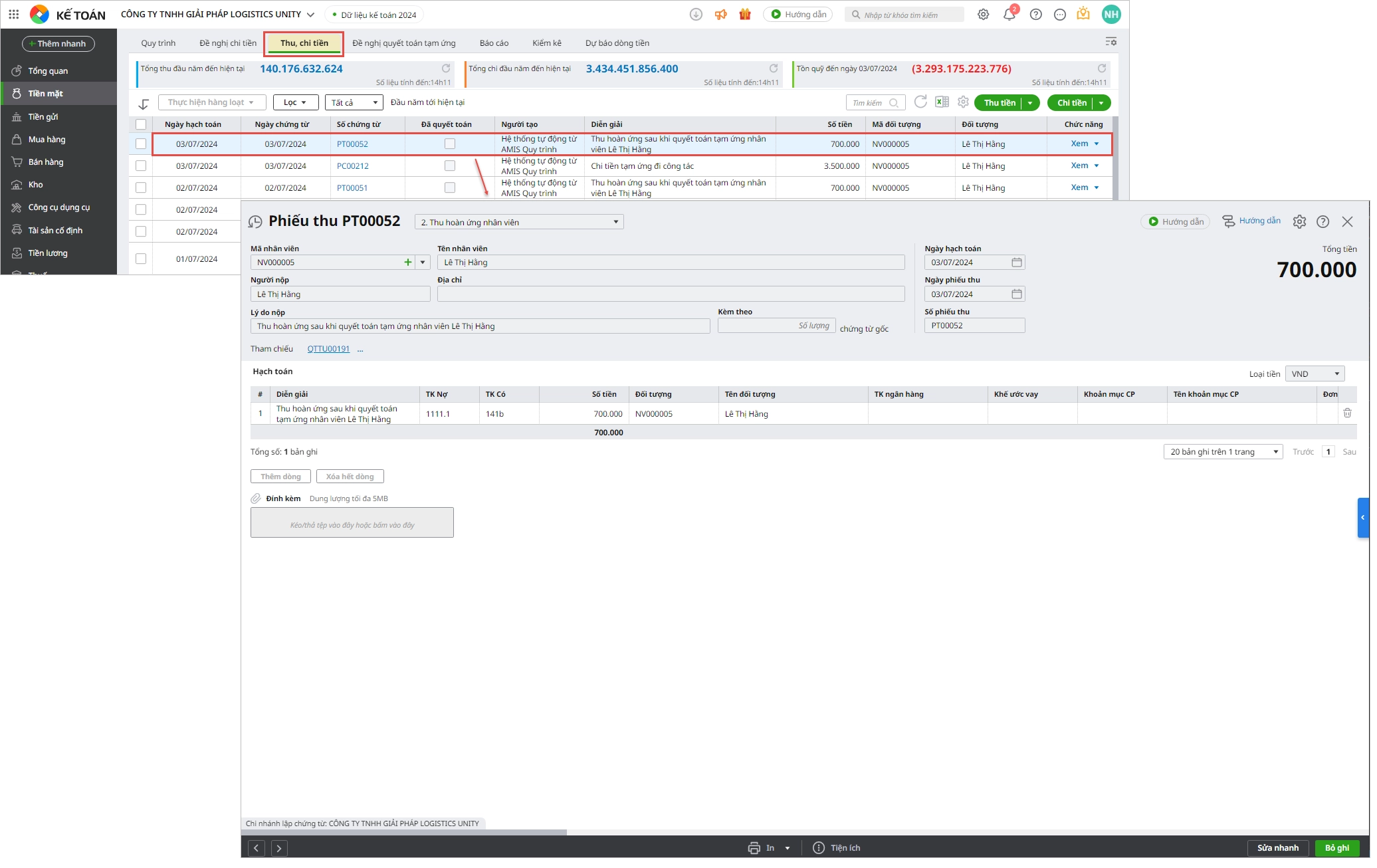This screenshot has width=1377, height=868.
Task: Open the chat bubble icon in top bar
Action: pyautogui.click(x=1060, y=15)
